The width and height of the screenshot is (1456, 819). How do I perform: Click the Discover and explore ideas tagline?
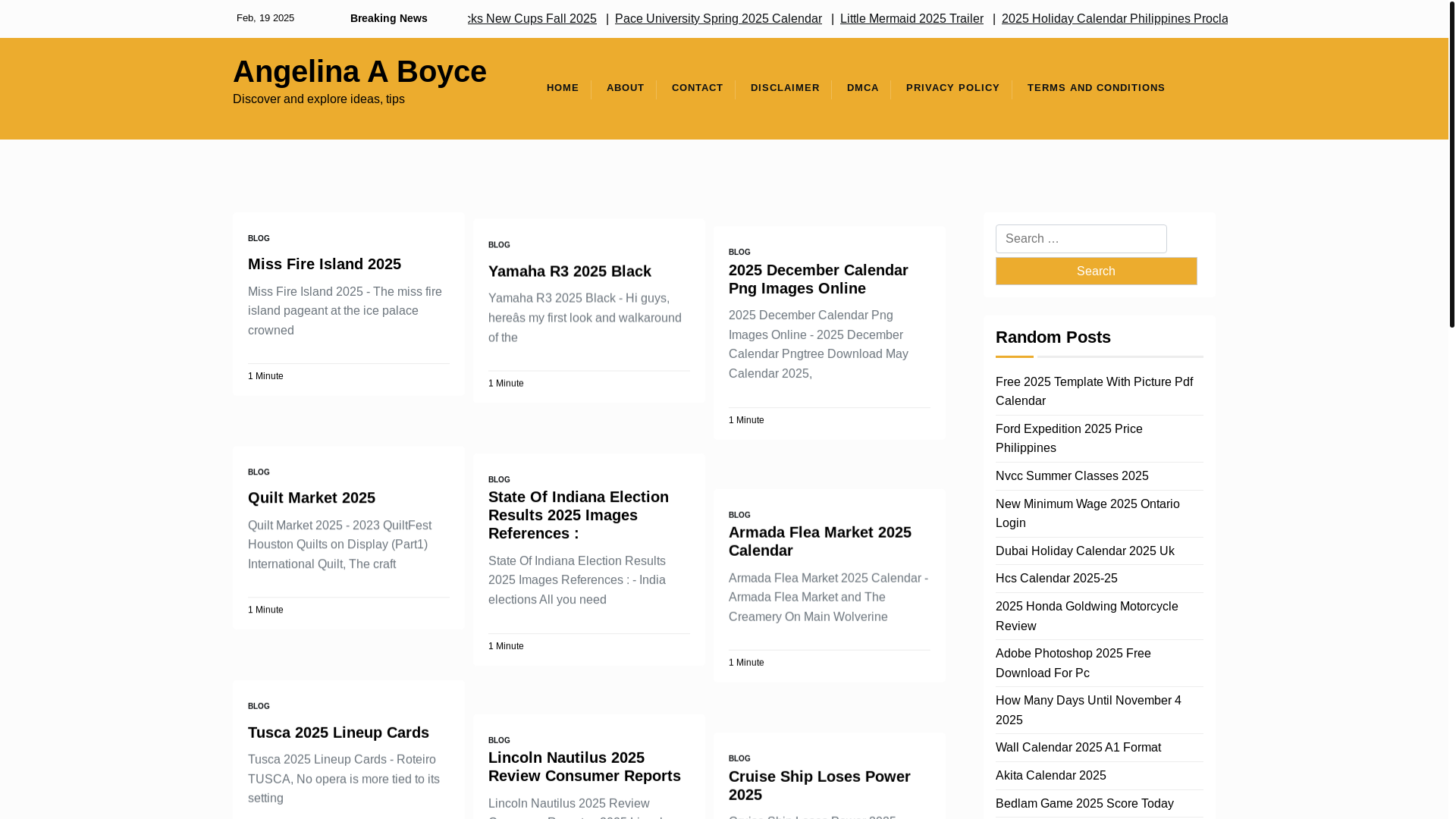[x=318, y=99]
